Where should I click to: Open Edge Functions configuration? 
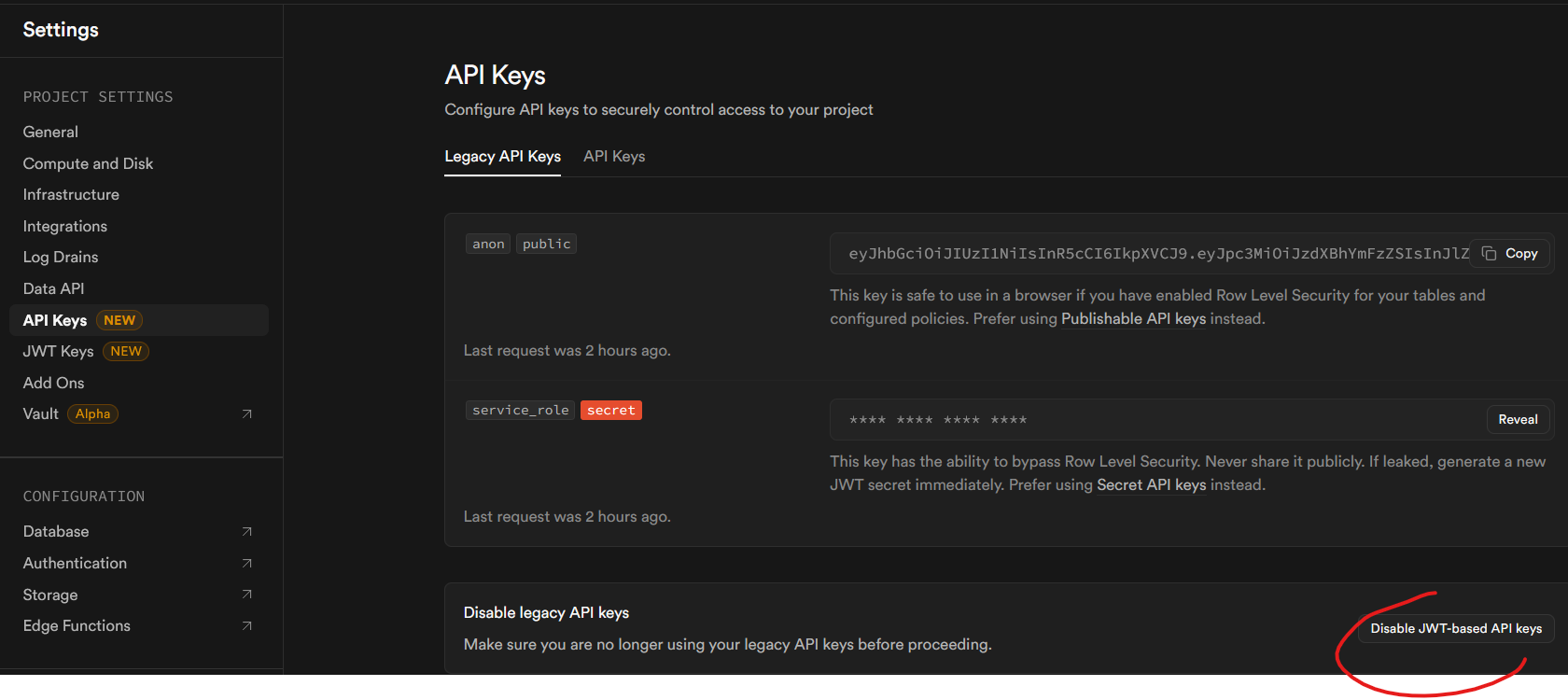(x=77, y=625)
